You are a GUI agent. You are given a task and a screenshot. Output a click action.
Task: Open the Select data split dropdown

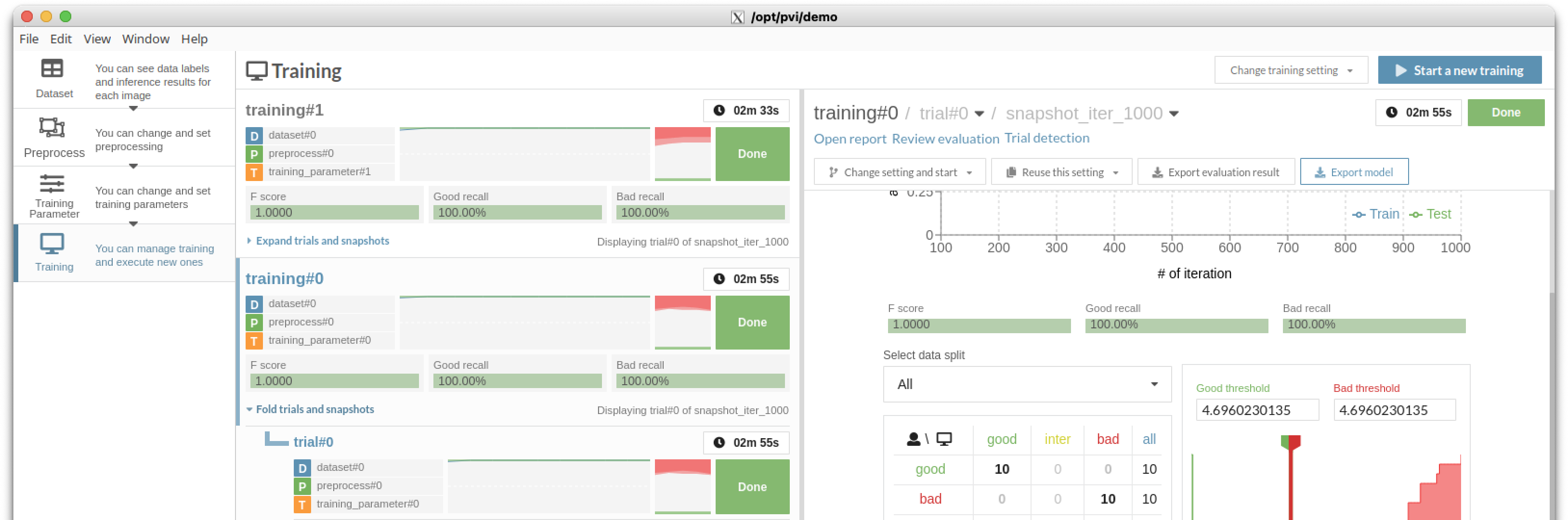pos(1027,384)
